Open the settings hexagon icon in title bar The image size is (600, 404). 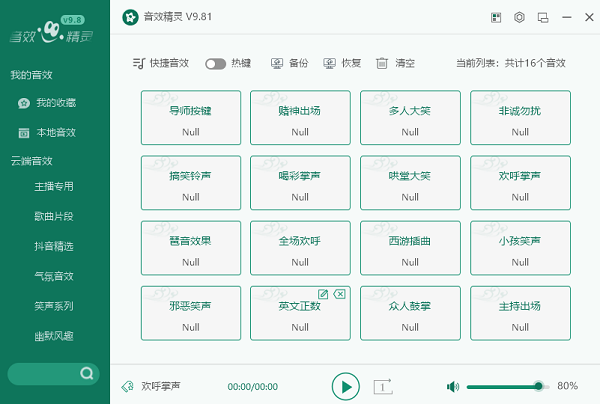click(519, 18)
